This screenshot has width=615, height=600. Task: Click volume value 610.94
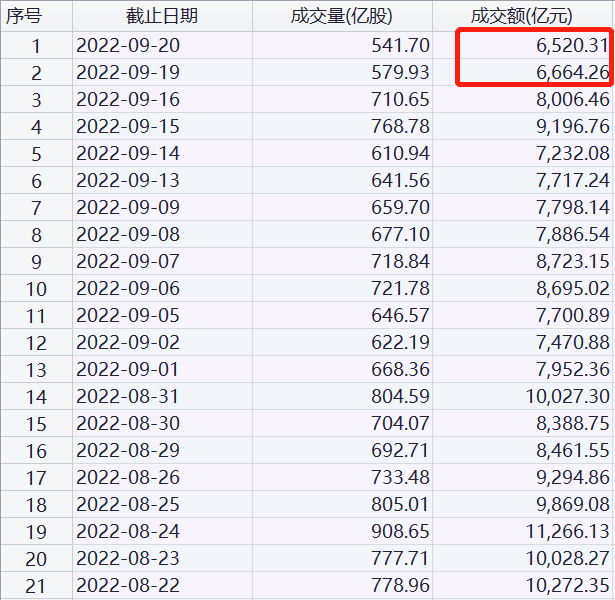[x=400, y=153]
